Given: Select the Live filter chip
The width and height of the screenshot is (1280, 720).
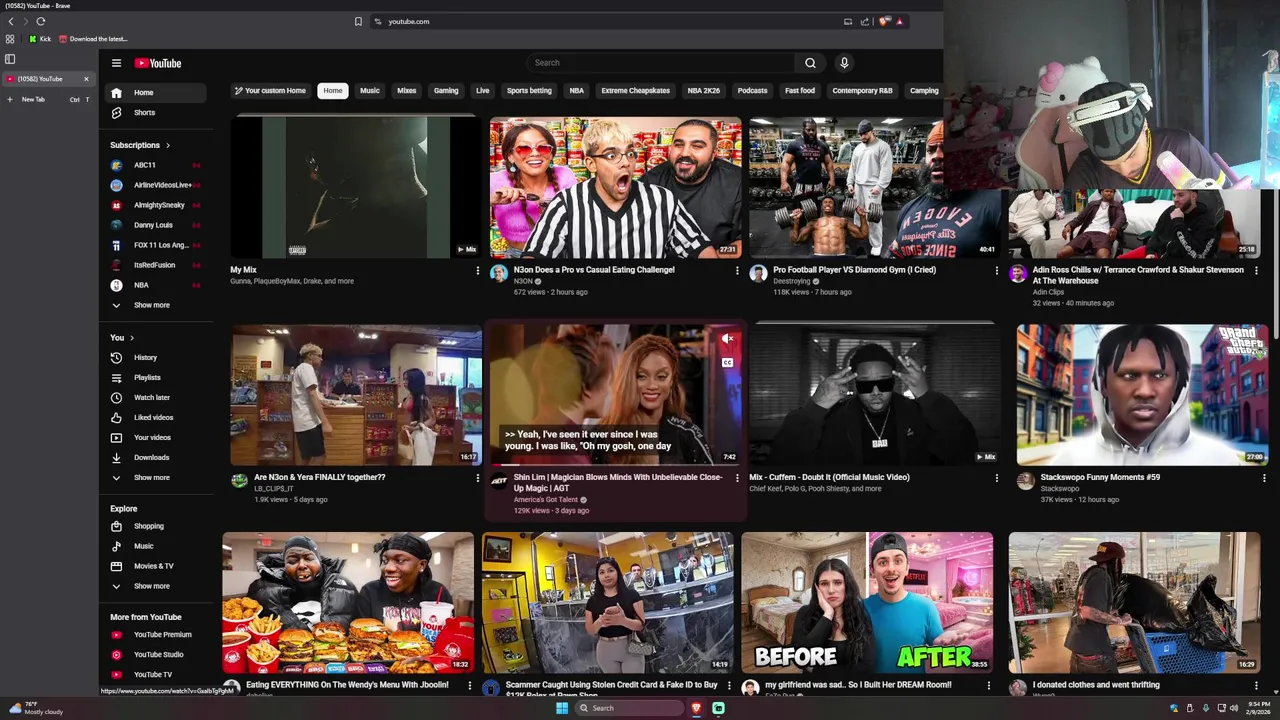Looking at the screenshot, I should point(482,90).
